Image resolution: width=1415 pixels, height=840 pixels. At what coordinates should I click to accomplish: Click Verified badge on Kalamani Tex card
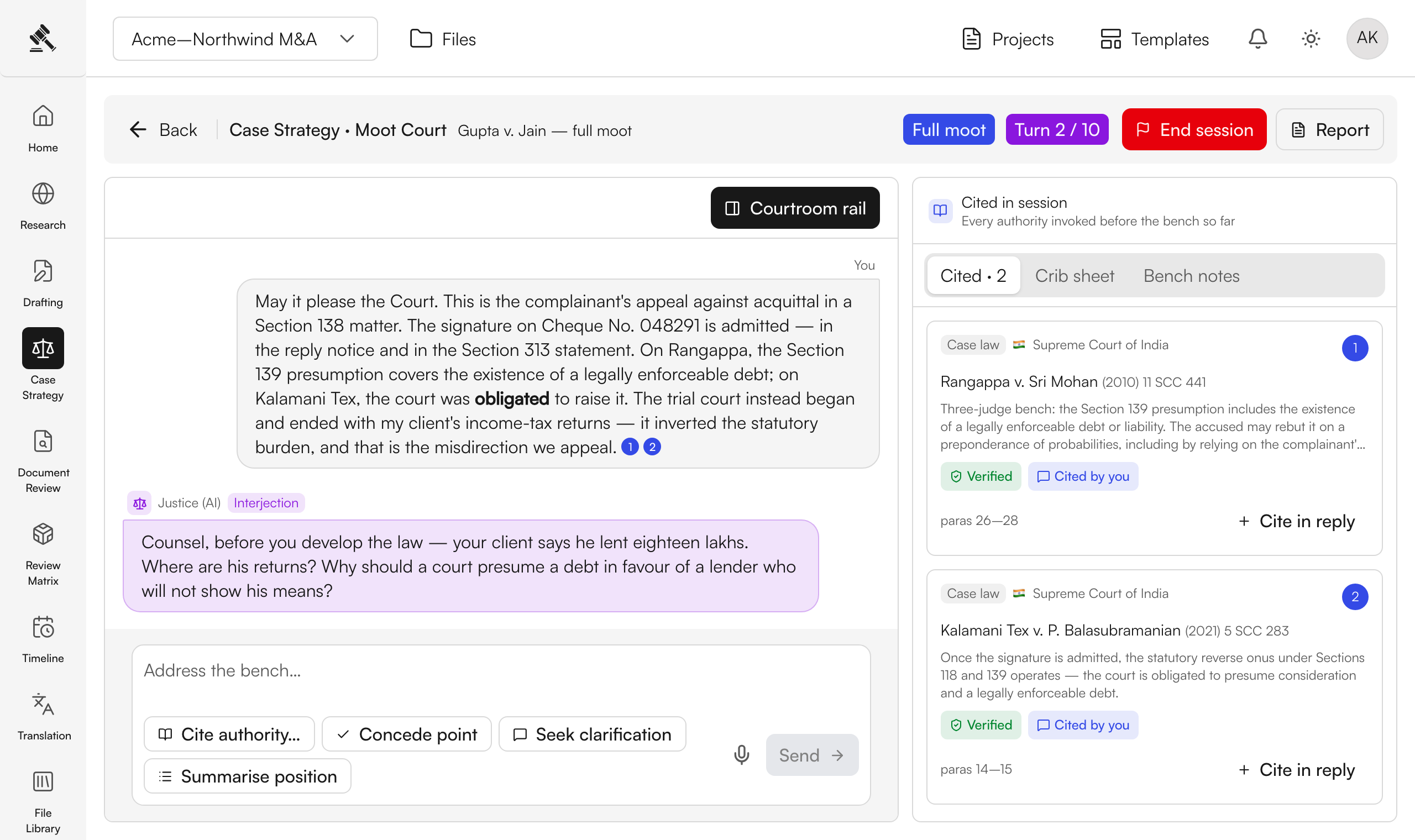pos(981,725)
